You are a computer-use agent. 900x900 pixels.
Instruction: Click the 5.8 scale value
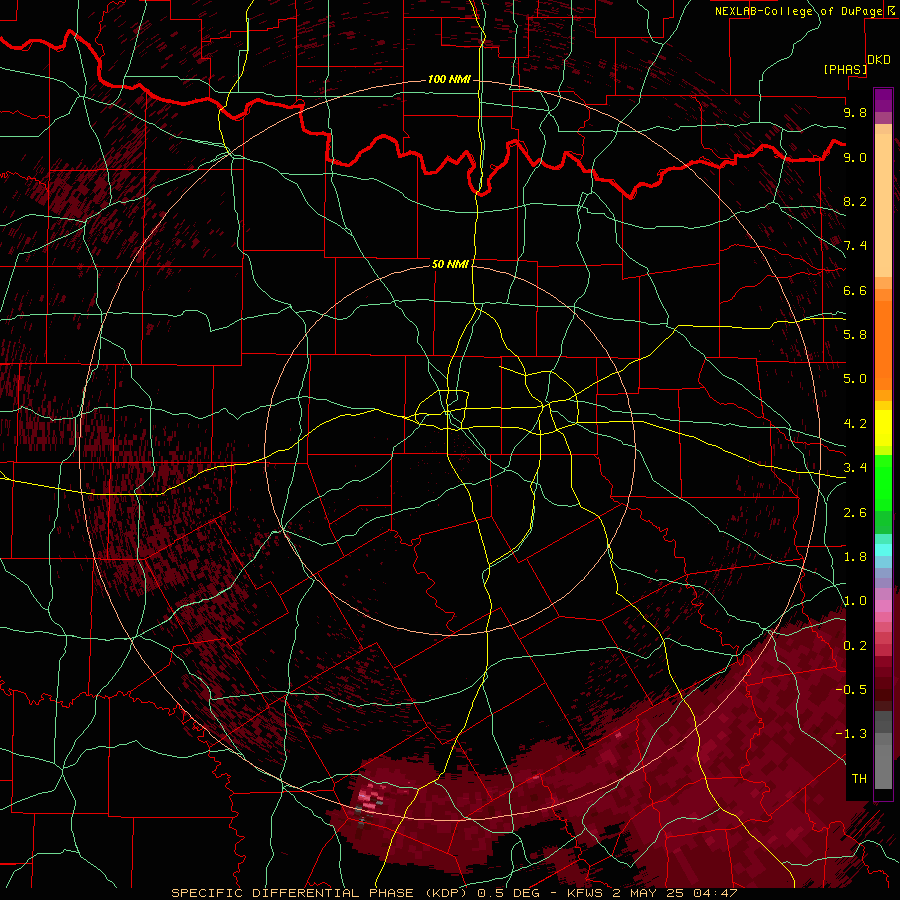click(855, 335)
